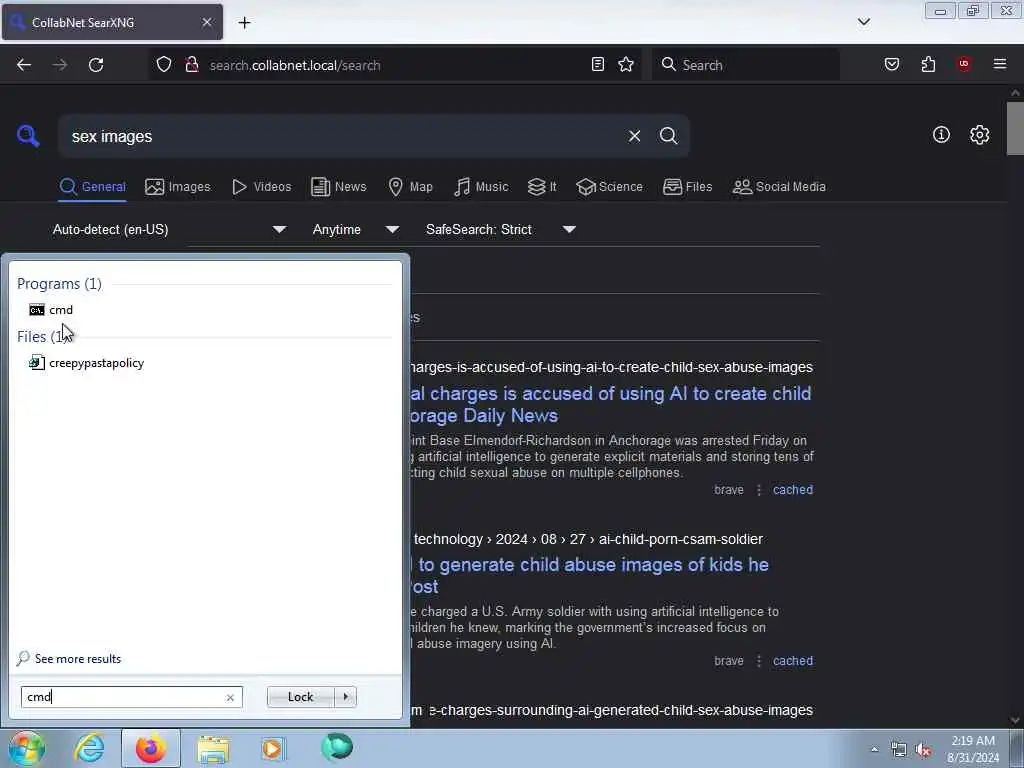List all tabs with the chevron
The height and width of the screenshot is (768, 1024).
(863, 22)
